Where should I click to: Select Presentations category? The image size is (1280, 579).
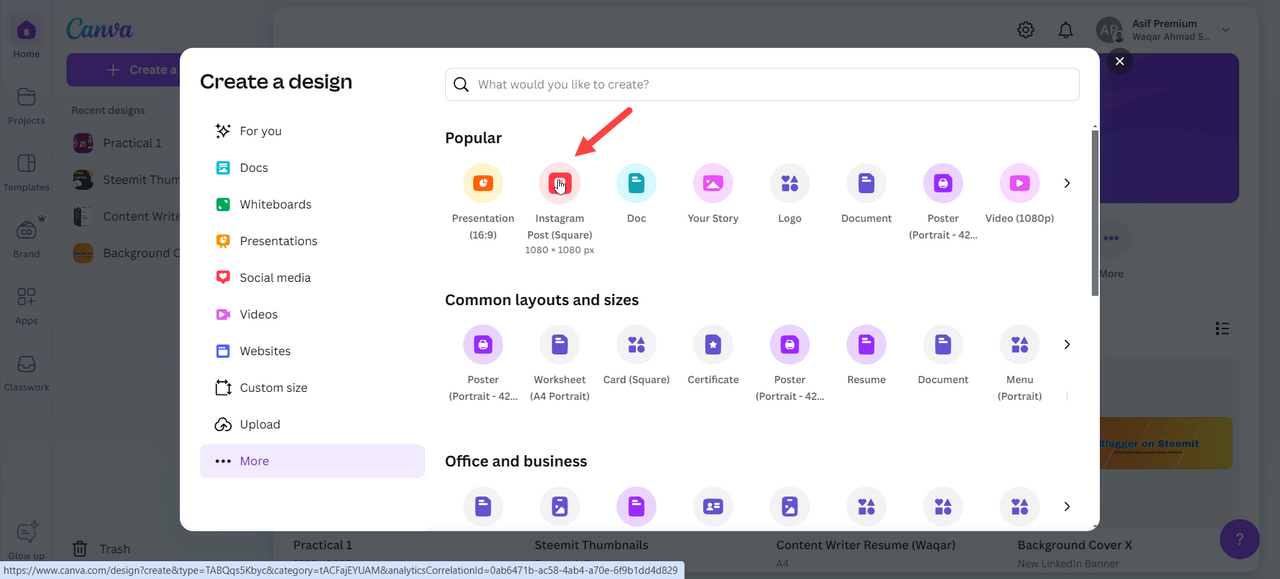click(x=312, y=241)
